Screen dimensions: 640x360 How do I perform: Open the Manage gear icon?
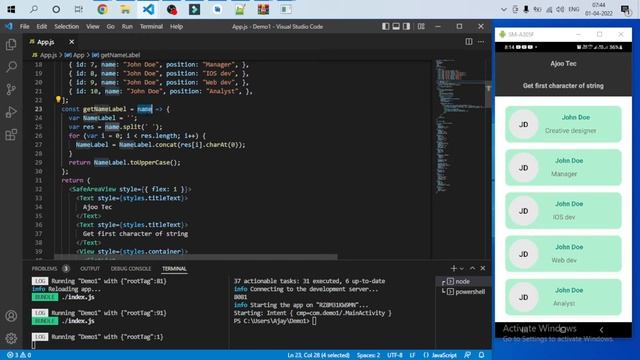click(x=11, y=338)
